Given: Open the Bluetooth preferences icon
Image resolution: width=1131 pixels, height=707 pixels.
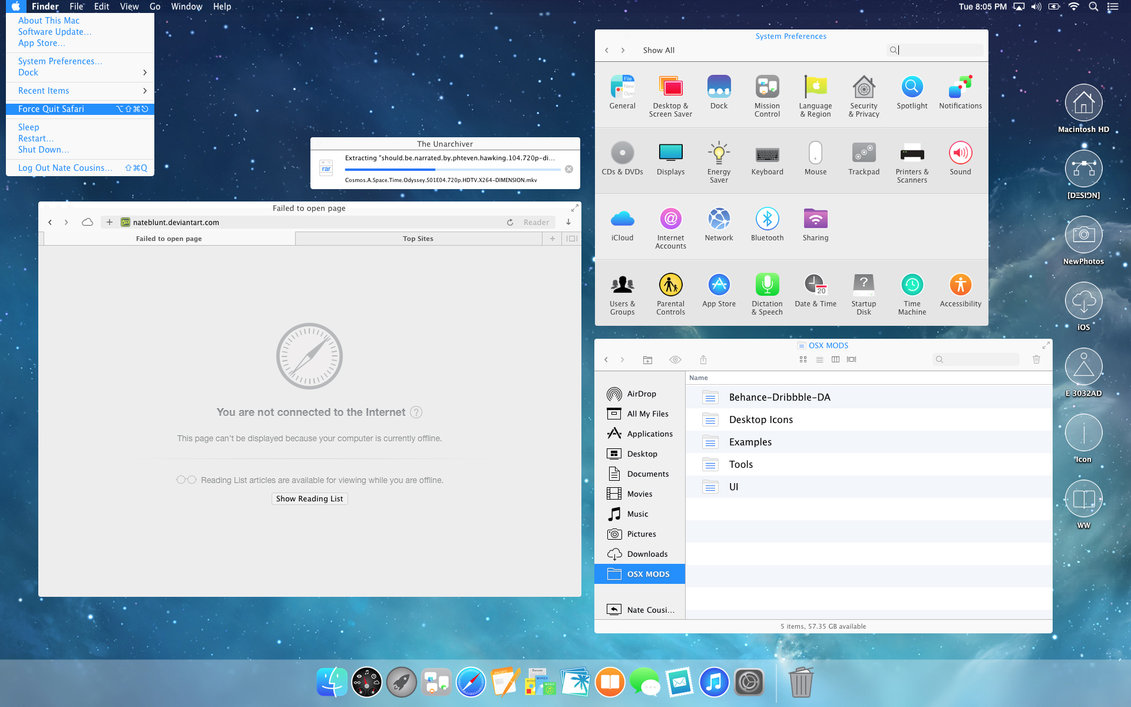Looking at the screenshot, I should pyautogui.click(x=767, y=219).
